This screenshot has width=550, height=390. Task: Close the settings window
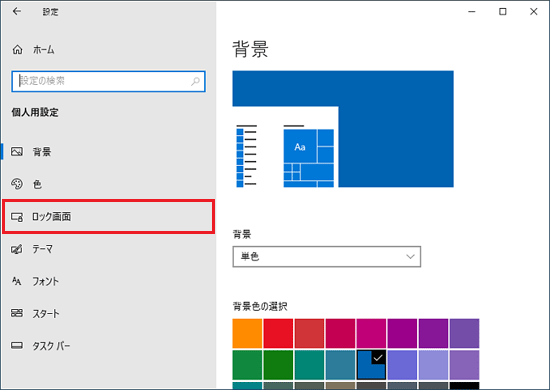pos(534,12)
